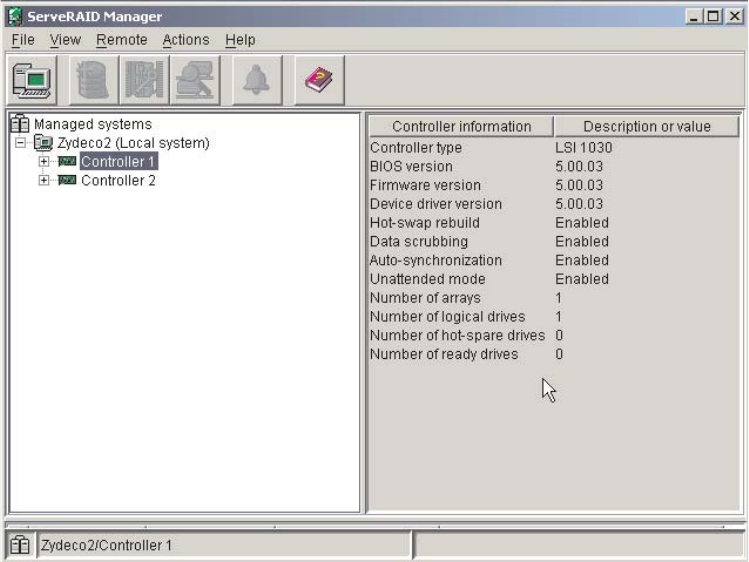This screenshot has height=562, width=749.
Task: Click the detect new drives toolbar icon
Action: [x=195, y=80]
